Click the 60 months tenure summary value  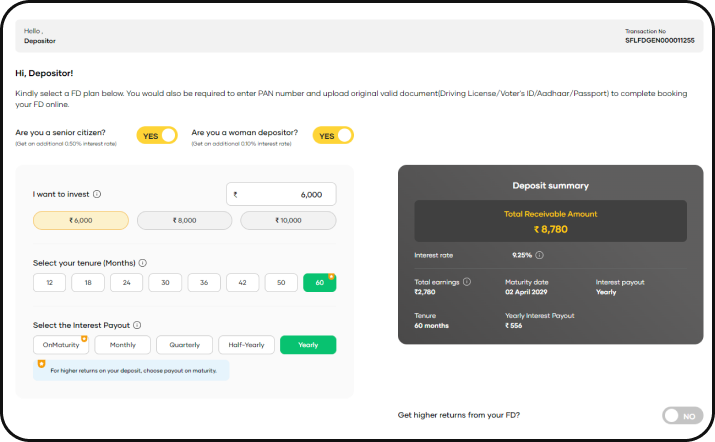(431, 326)
